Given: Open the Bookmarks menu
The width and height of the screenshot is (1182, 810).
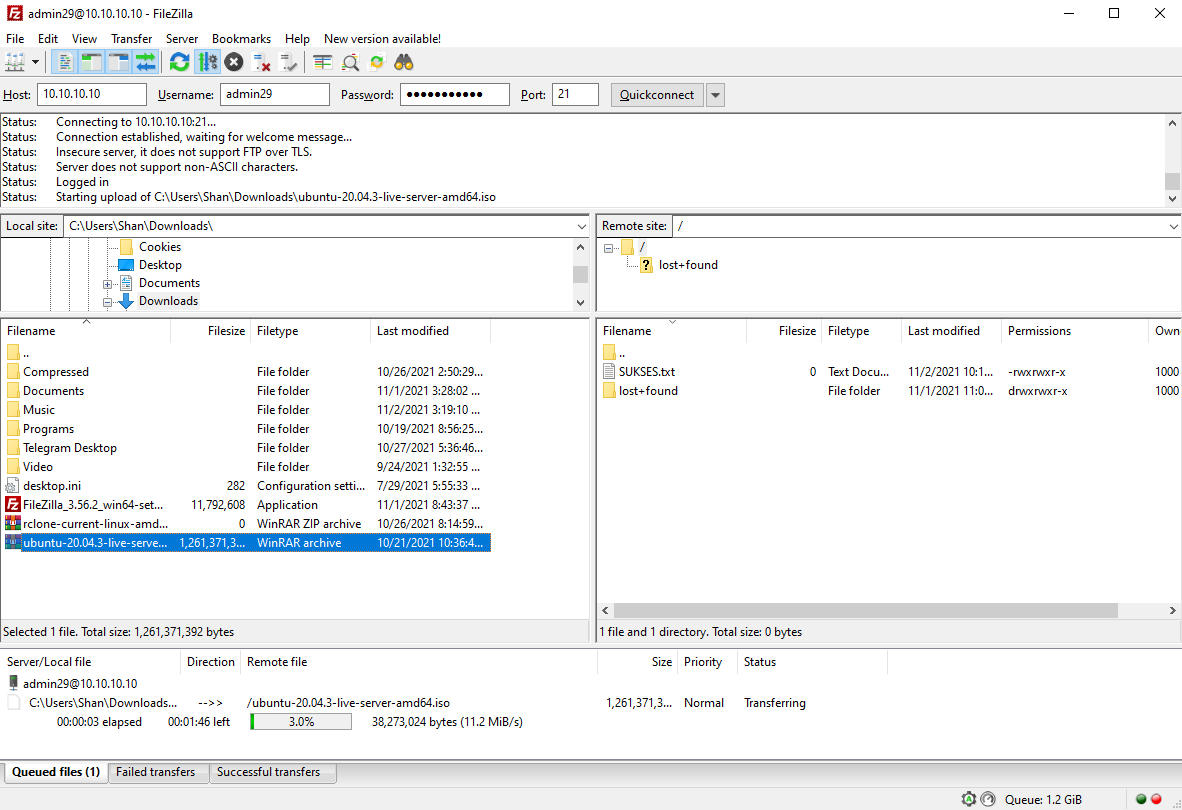Looking at the screenshot, I should pos(241,38).
